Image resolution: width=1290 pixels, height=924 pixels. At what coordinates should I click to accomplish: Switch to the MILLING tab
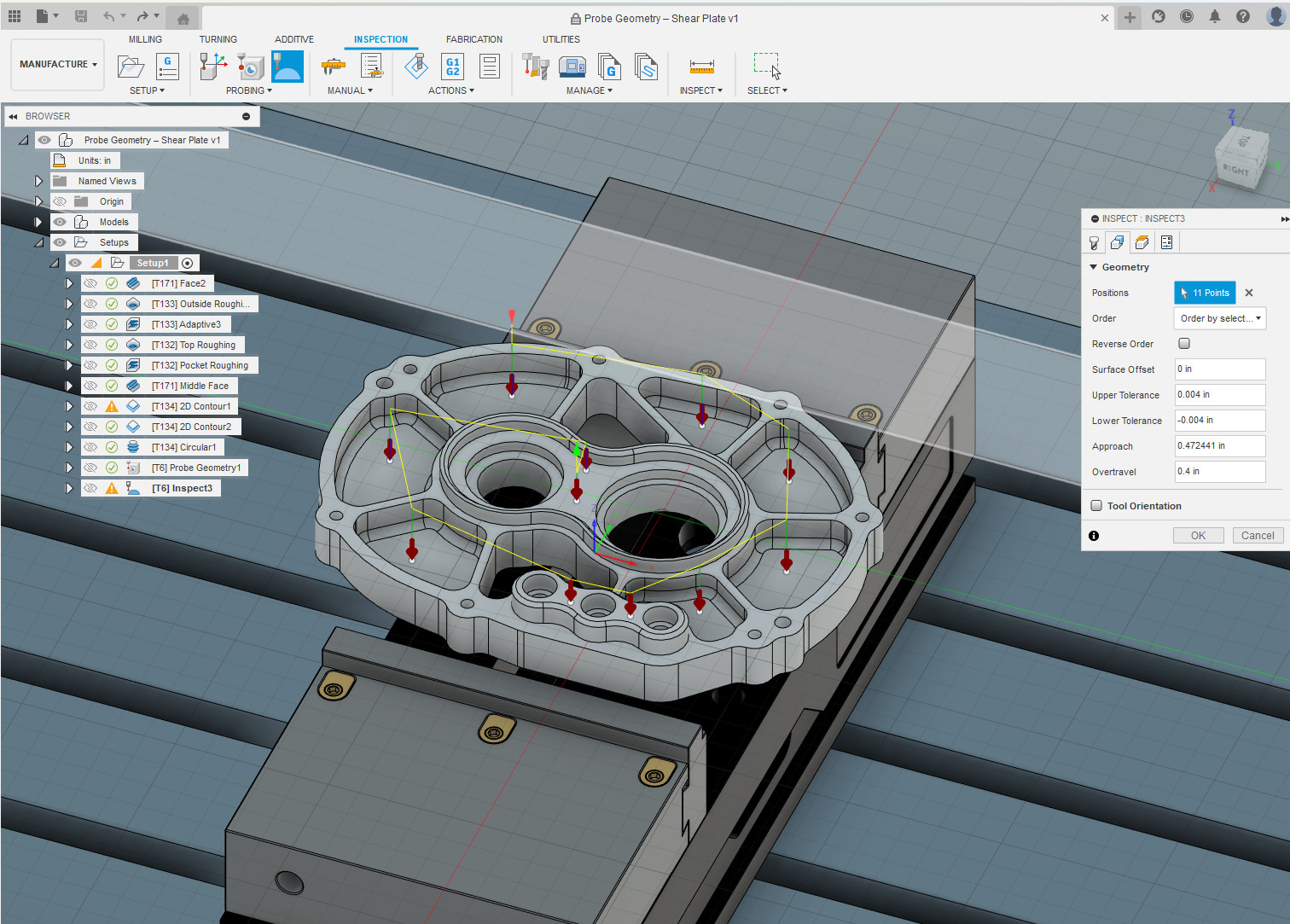[x=145, y=39]
